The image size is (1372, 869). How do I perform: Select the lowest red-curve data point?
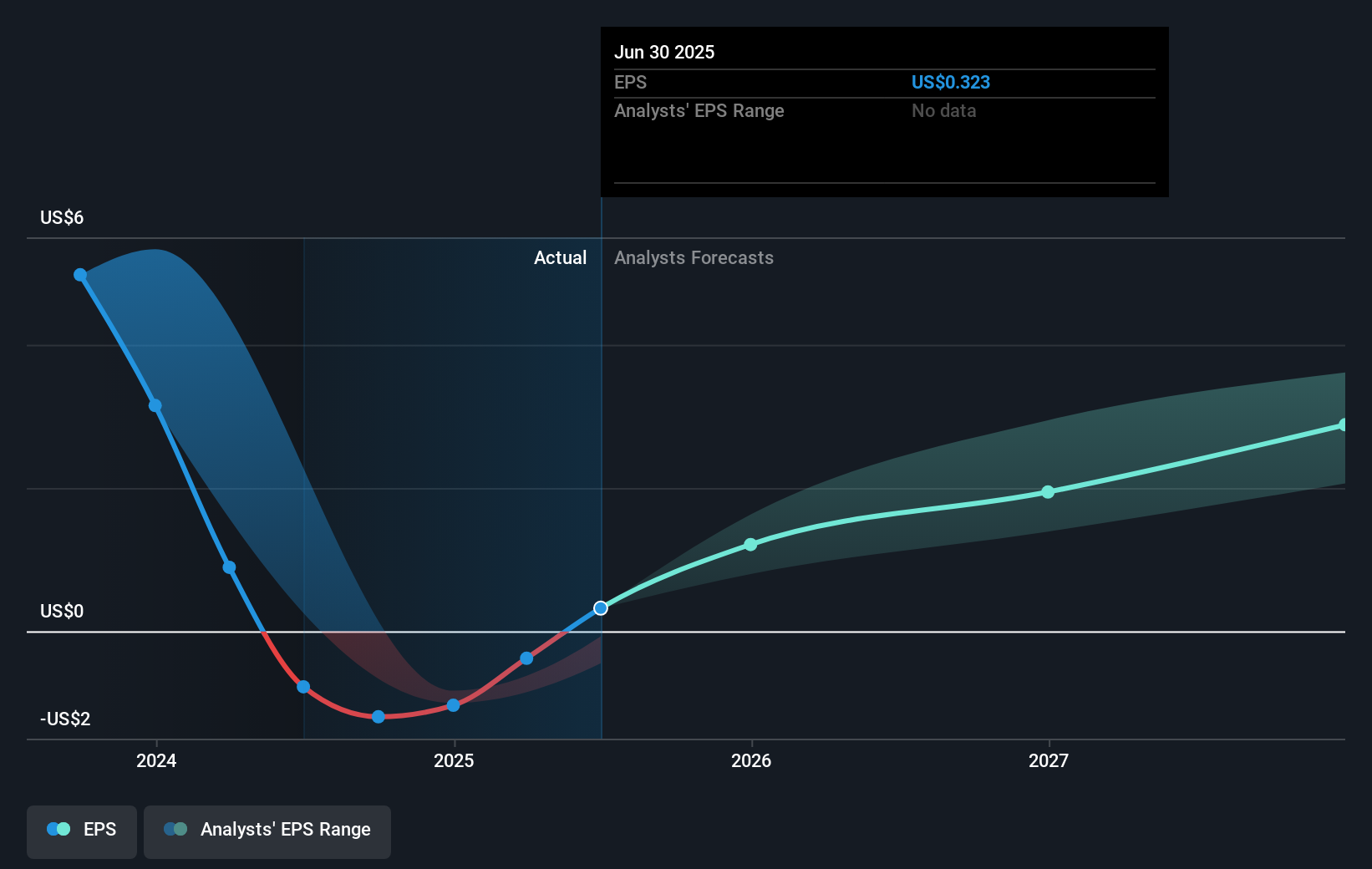(379, 716)
